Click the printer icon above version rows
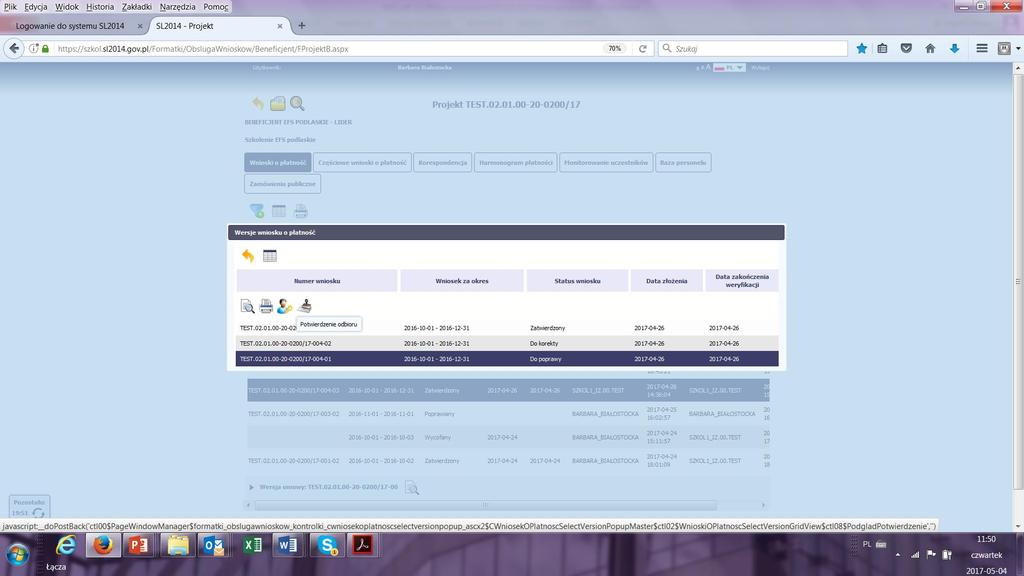The image size is (1024, 576). point(266,306)
